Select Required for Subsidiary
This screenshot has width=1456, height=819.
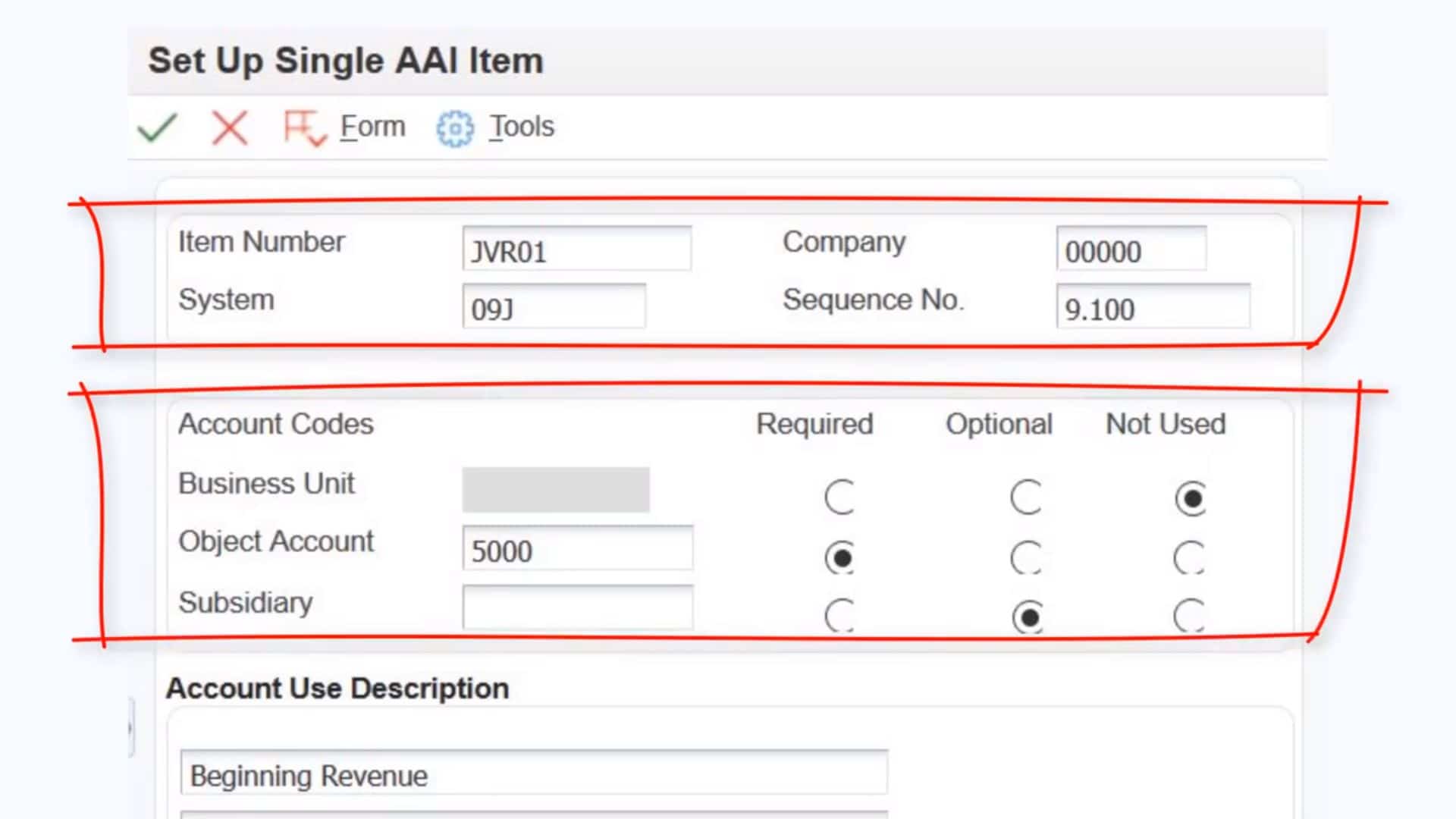839,616
